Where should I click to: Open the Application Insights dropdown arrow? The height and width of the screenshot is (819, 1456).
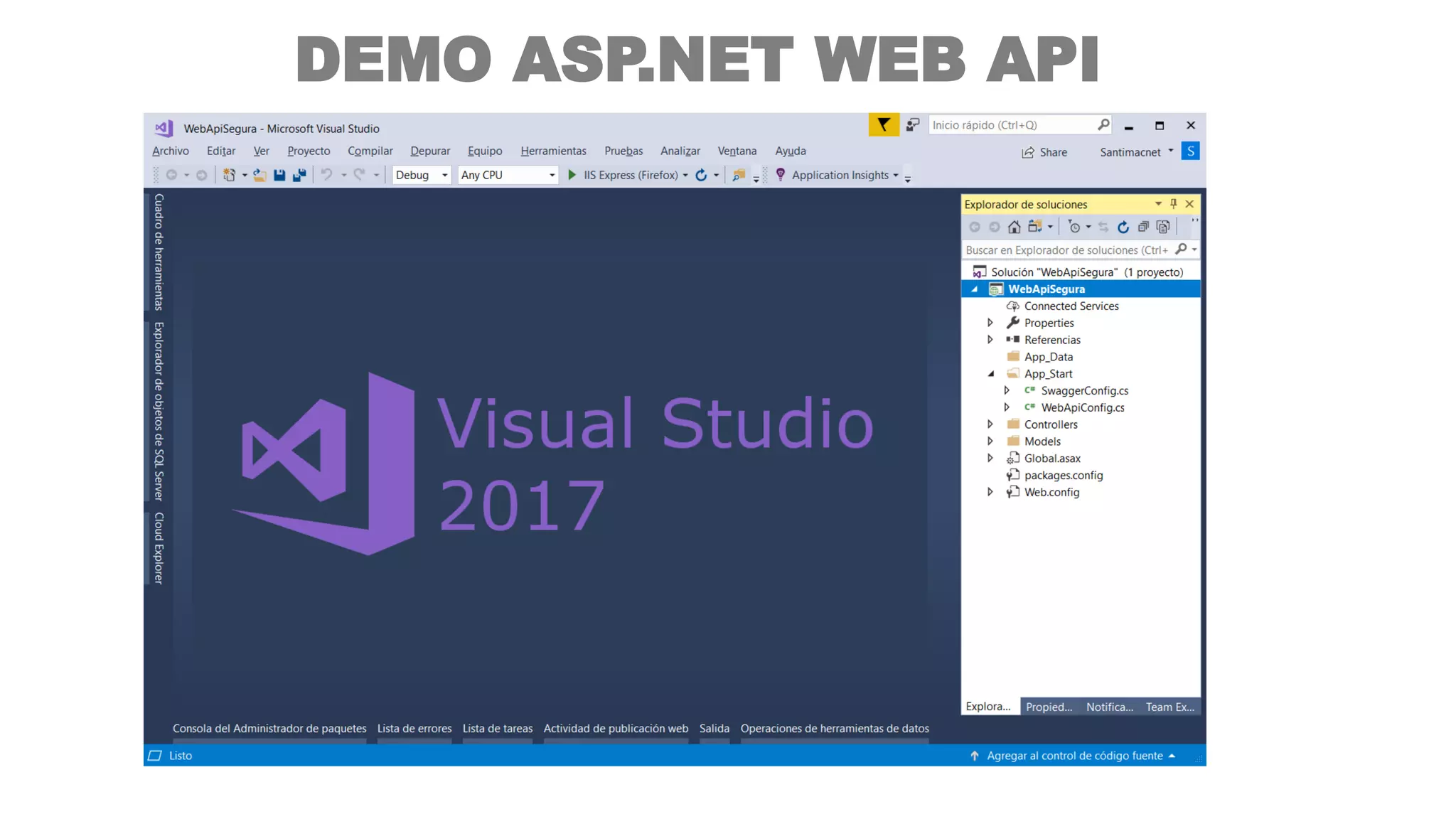coord(896,175)
